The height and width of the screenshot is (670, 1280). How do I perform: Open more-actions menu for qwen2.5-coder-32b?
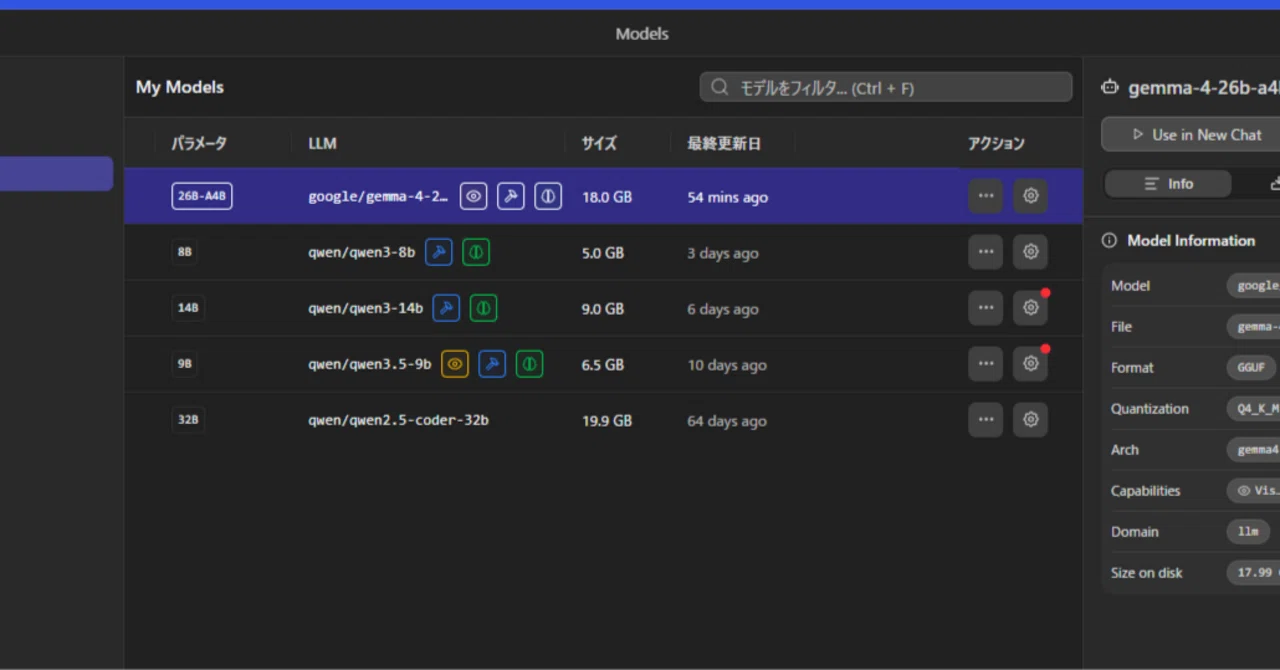tap(986, 420)
